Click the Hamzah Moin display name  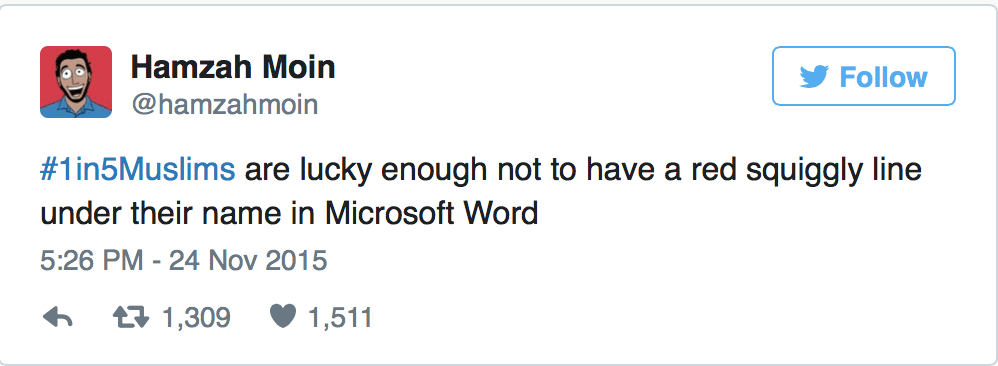click(233, 67)
